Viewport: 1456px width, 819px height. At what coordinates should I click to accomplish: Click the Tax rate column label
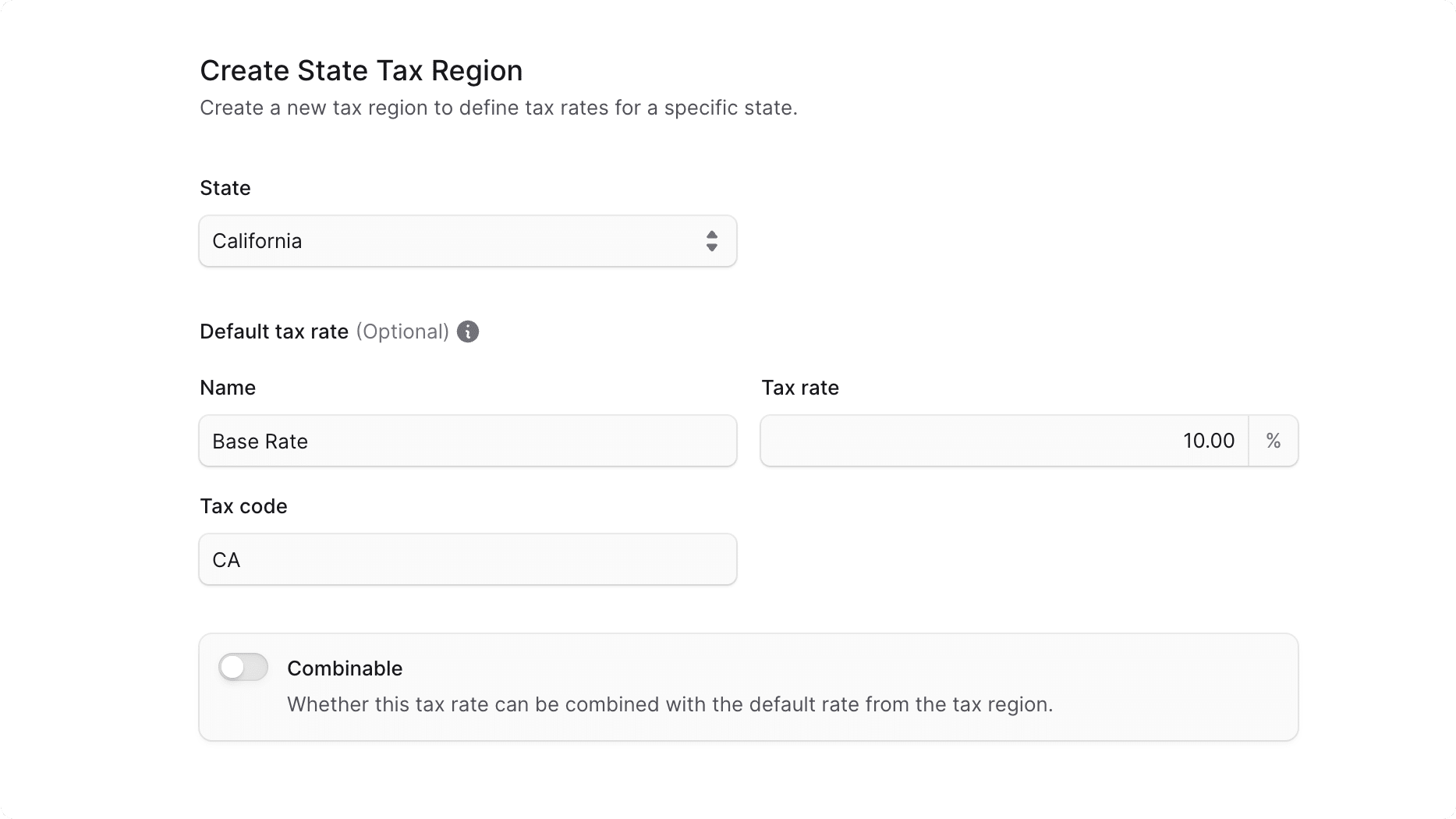tap(800, 388)
